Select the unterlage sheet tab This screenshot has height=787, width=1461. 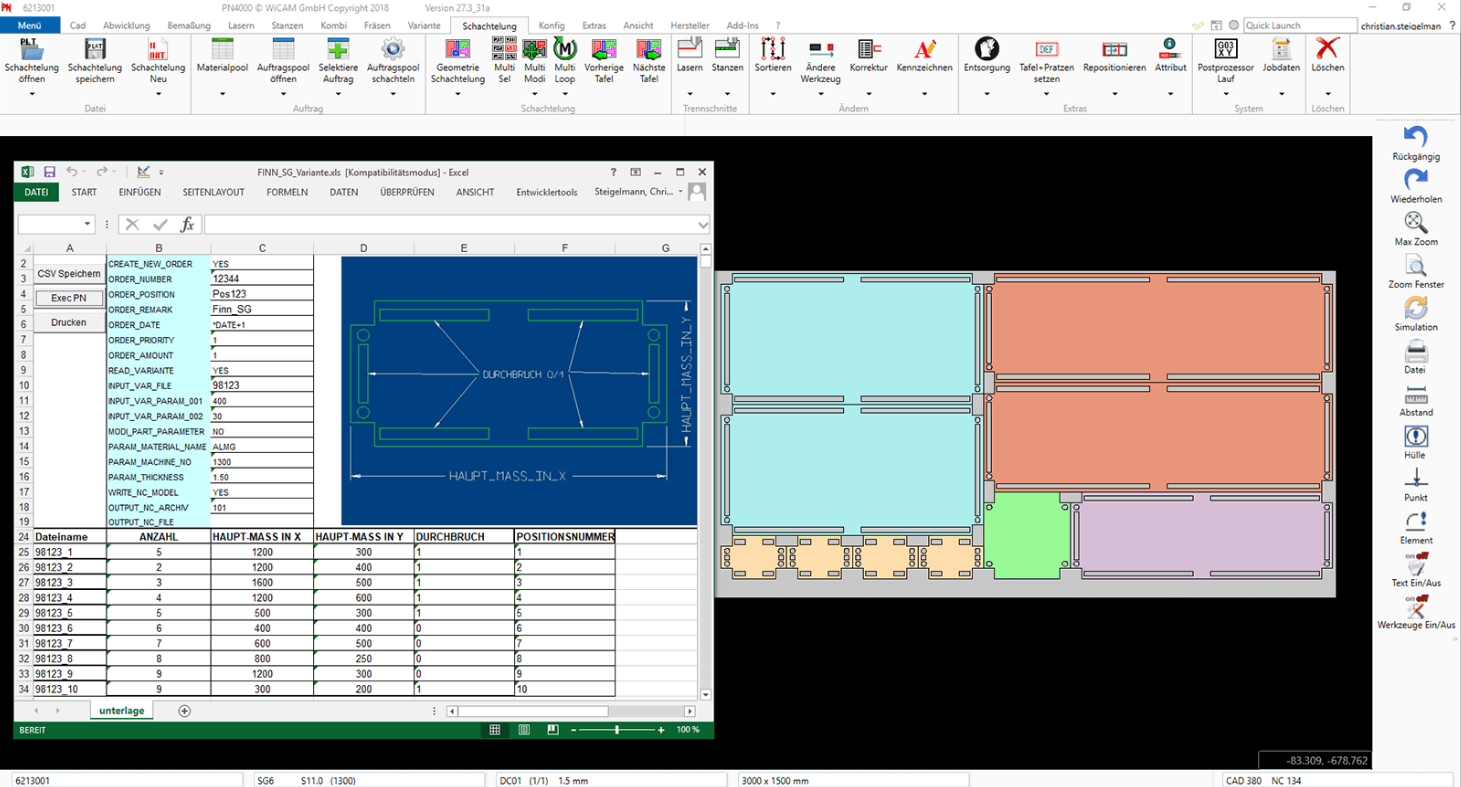point(121,711)
